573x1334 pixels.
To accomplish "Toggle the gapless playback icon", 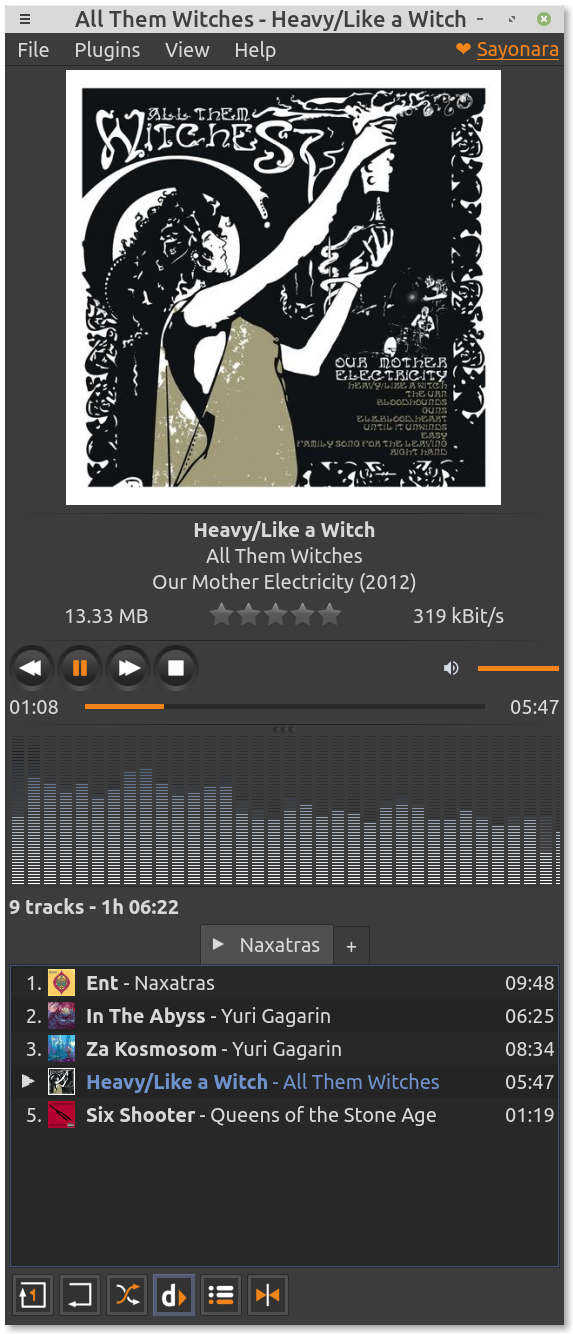I will 268,1296.
